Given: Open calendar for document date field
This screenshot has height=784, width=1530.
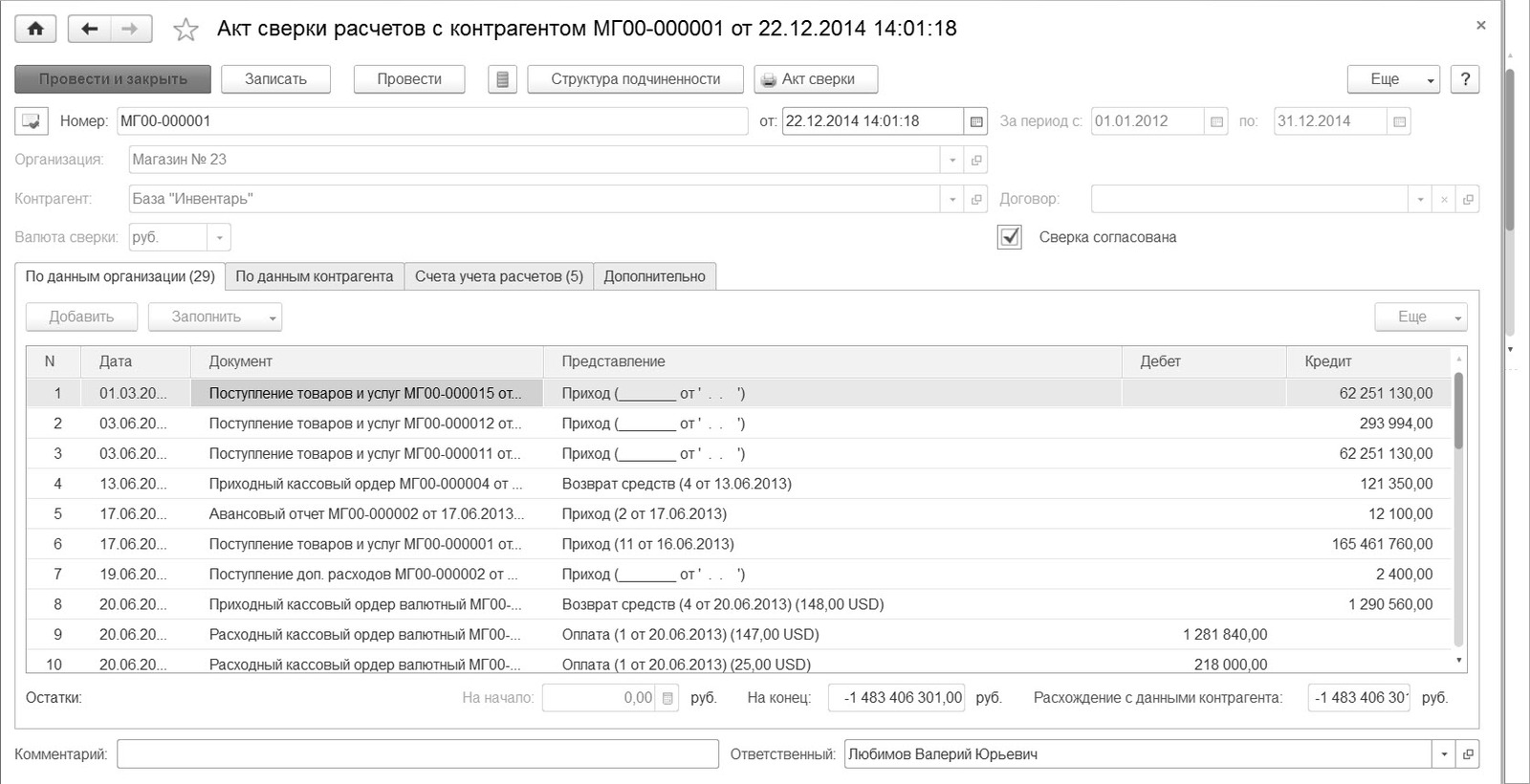Looking at the screenshot, I should [x=975, y=121].
